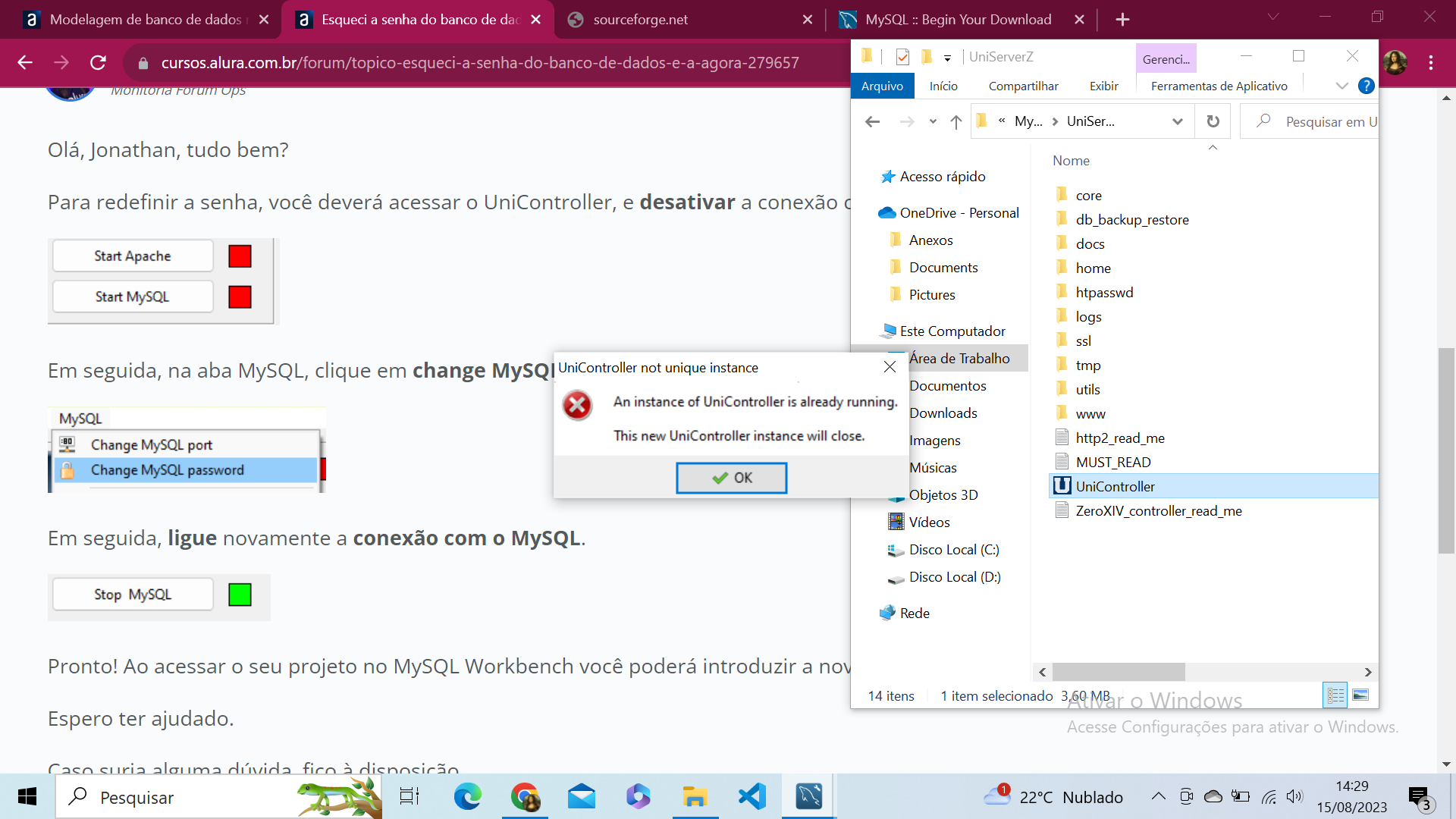The height and width of the screenshot is (819, 1456).
Task: Click the Gerenciar contextual tab
Action: coord(1166,58)
